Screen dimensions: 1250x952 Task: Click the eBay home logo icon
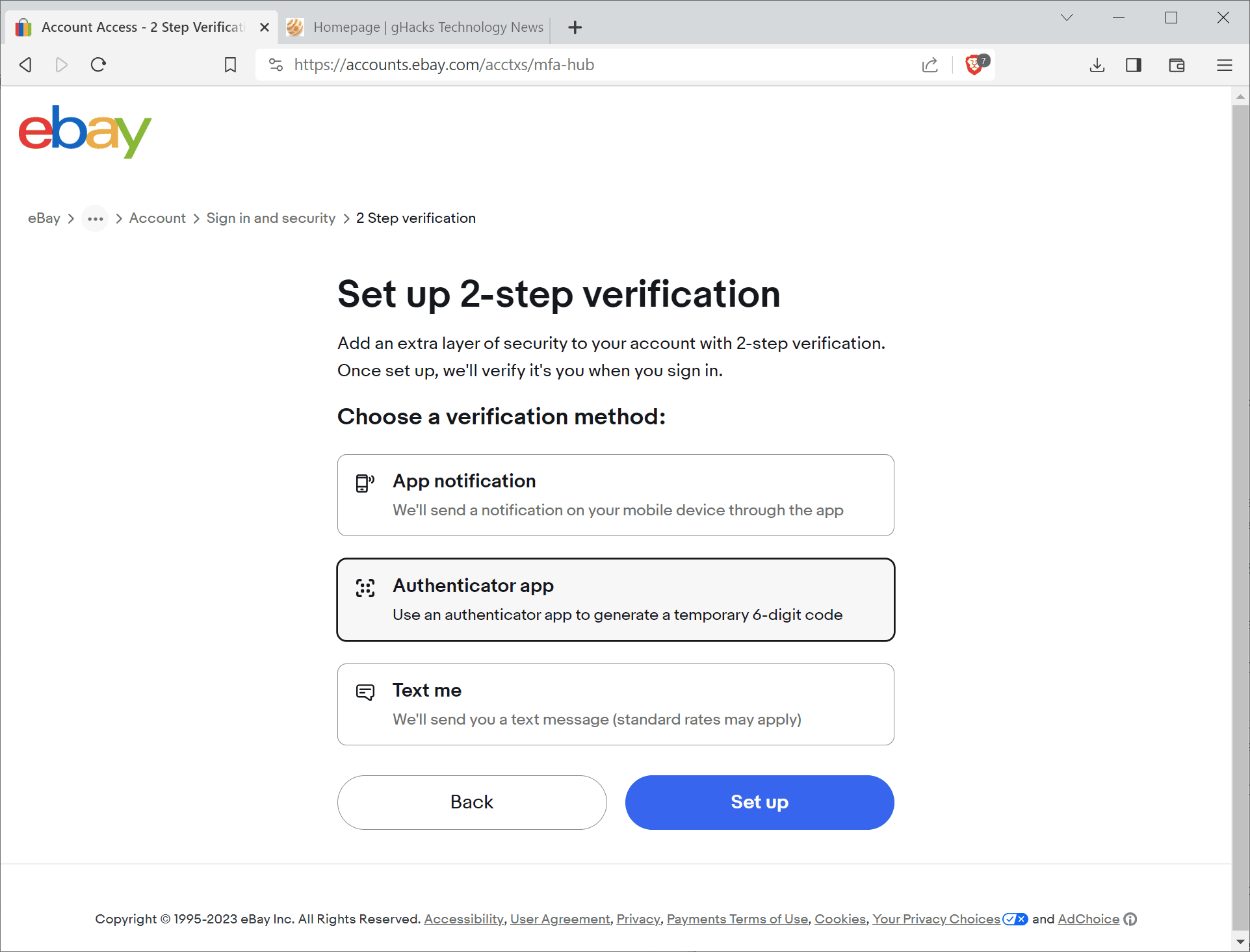tap(84, 131)
